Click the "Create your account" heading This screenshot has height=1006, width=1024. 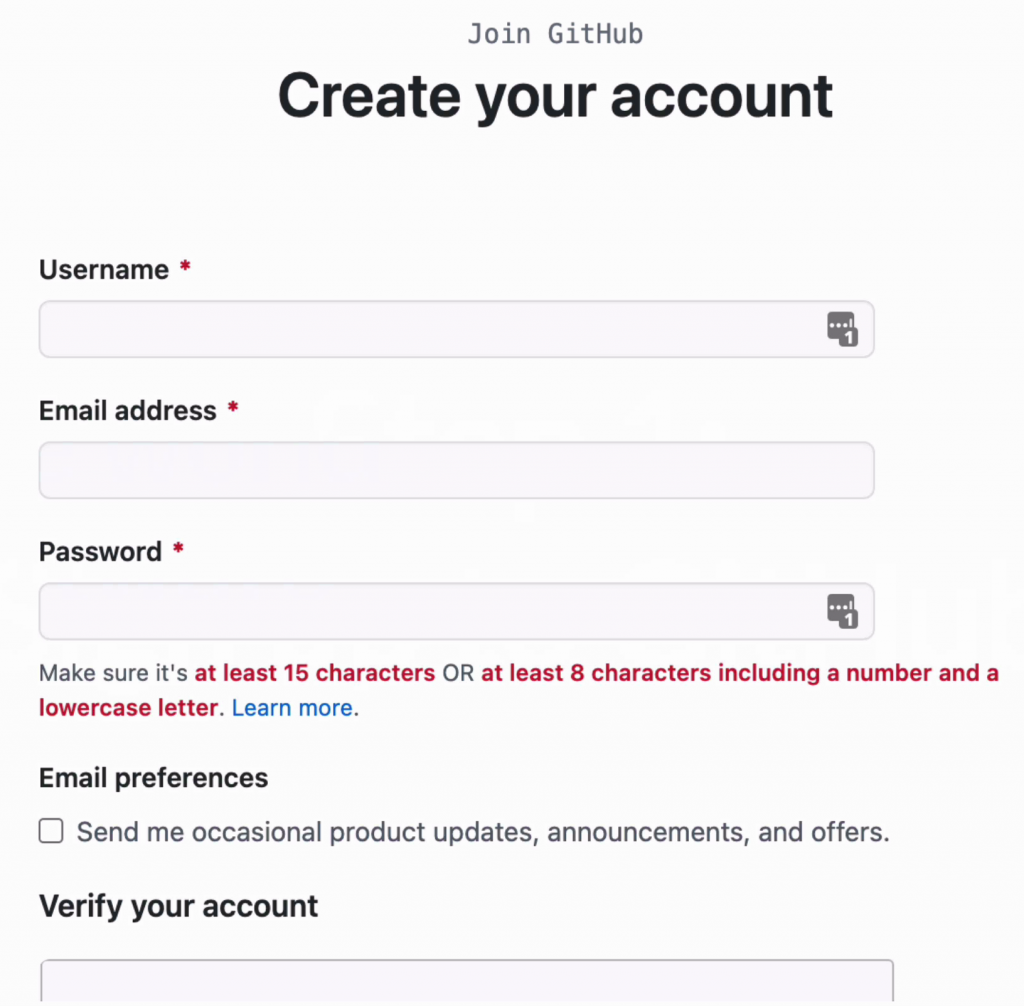(555, 95)
